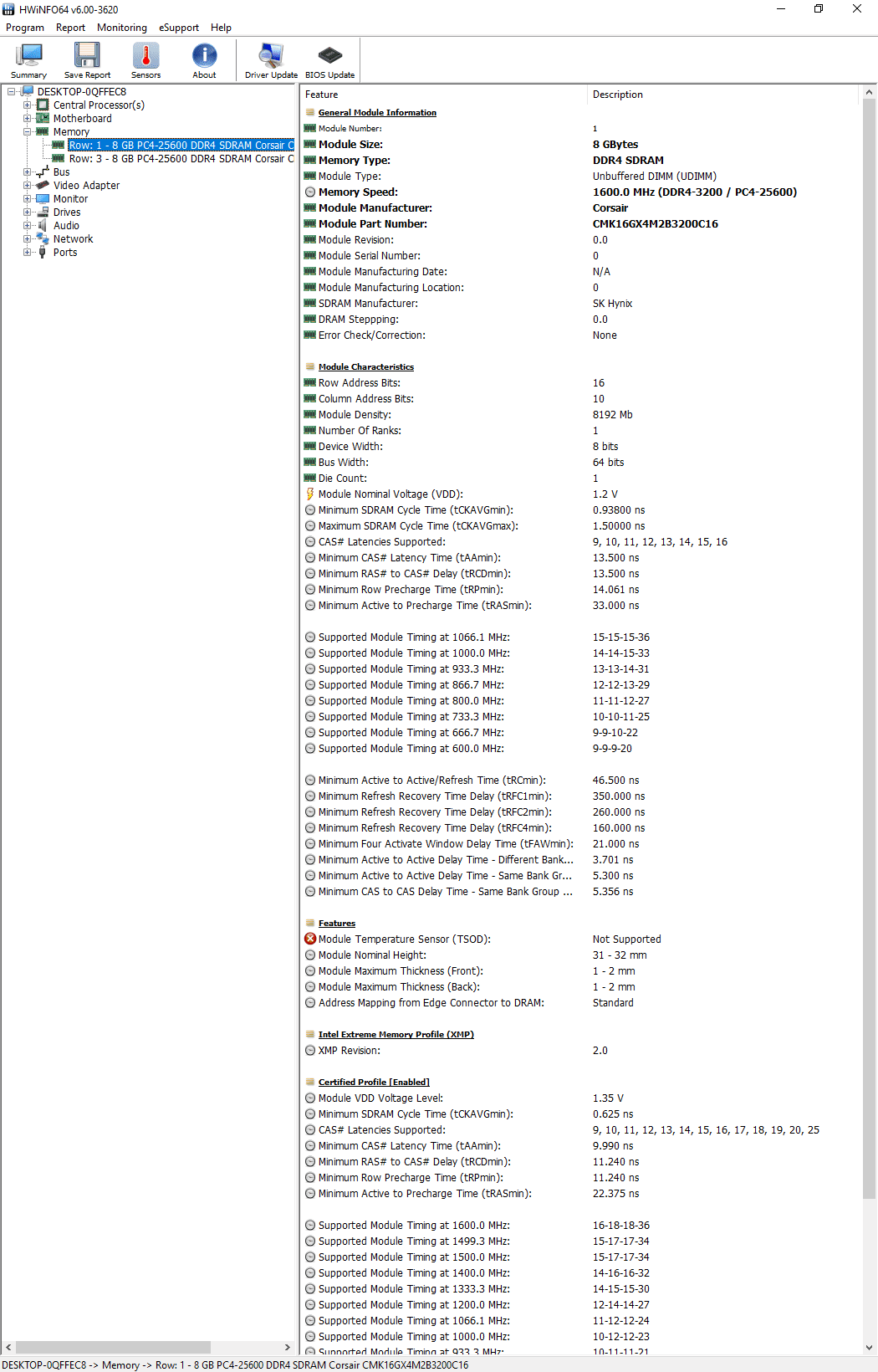Expand the Ports tree node
The height and width of the screenshot is (1372, 878).
pyautogui.click(x=28, y=253)
